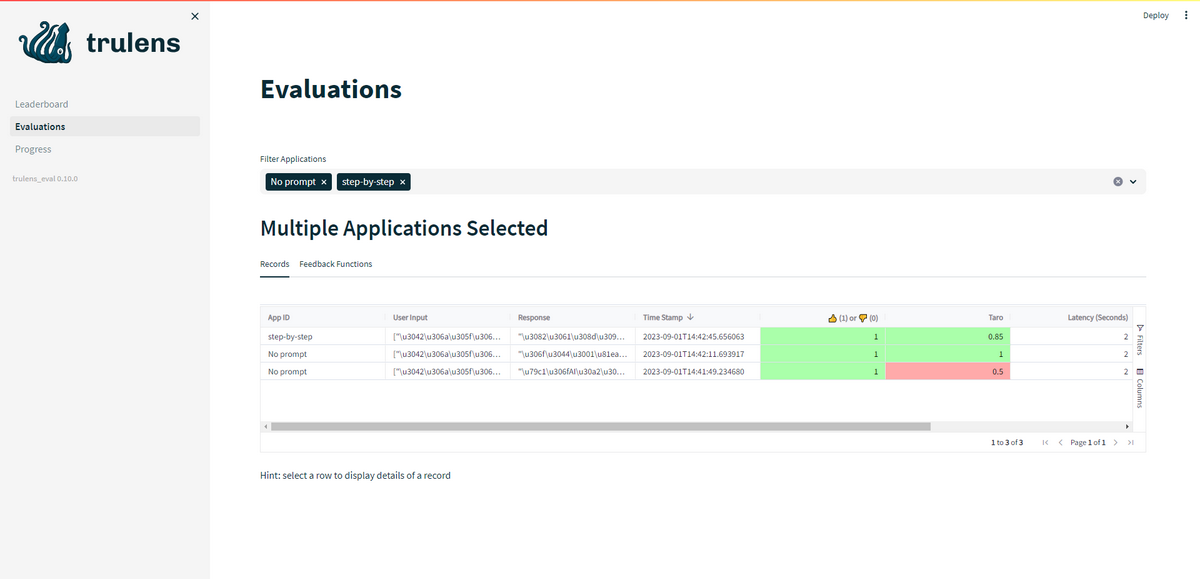The width and height of the screenshot is (1200, 579).
Task: Click the horizontal scrollbar's left arrow
Action: click(266, 426)
